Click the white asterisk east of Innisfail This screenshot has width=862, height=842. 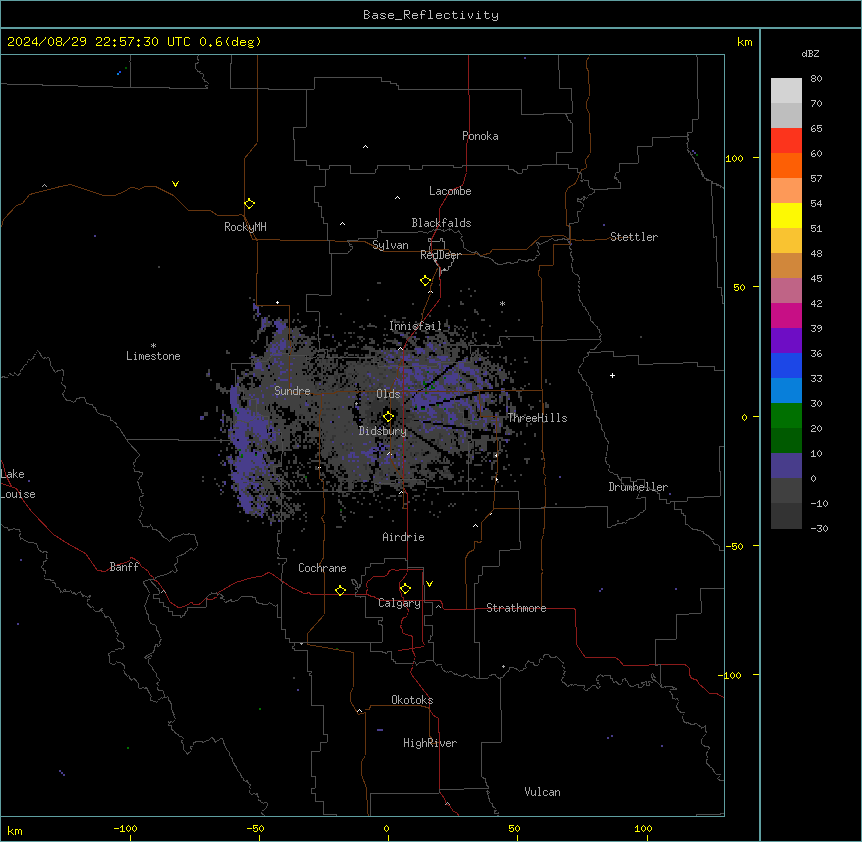pyautogui.click(x=502, y=303)
